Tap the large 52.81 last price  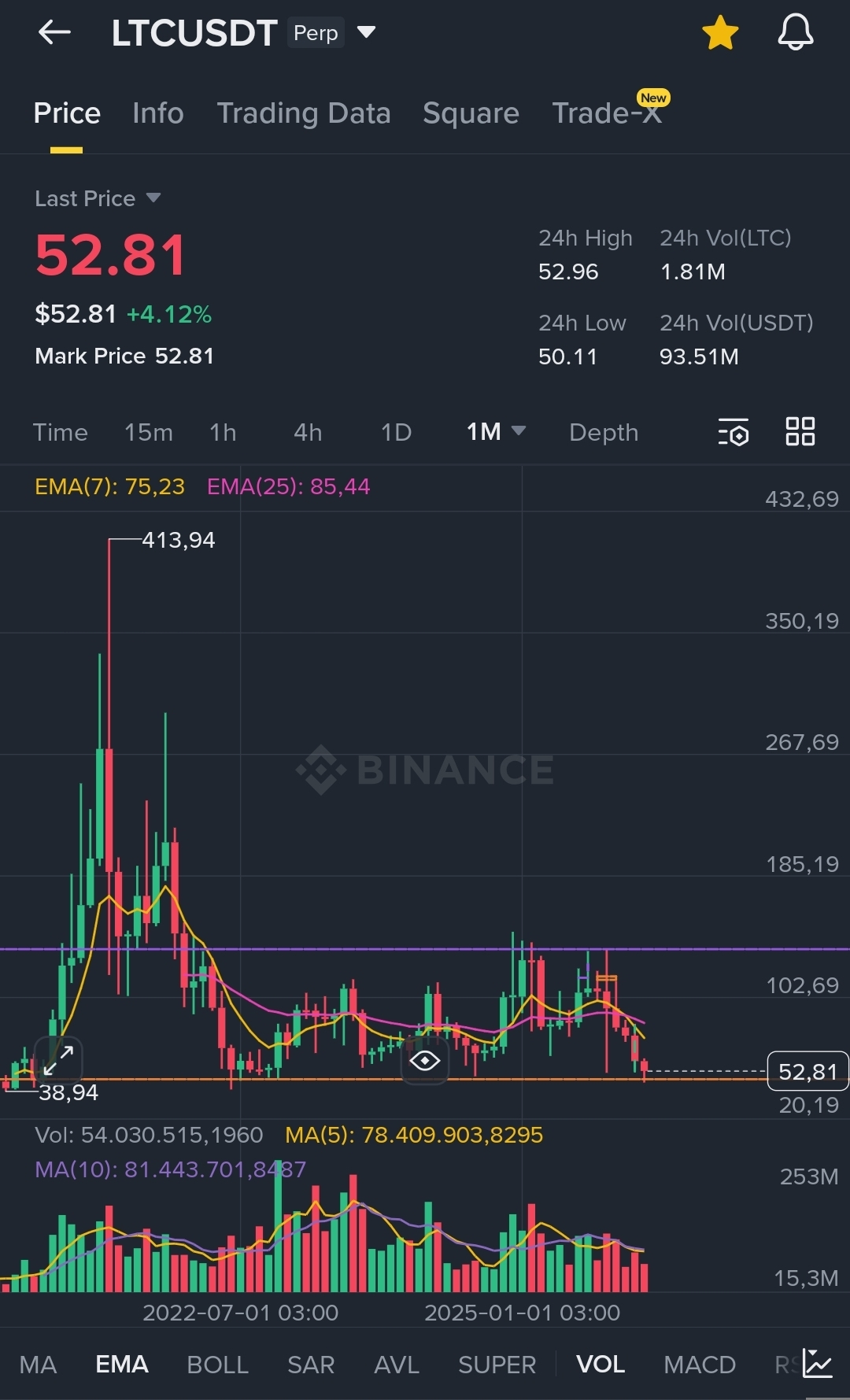110,256
